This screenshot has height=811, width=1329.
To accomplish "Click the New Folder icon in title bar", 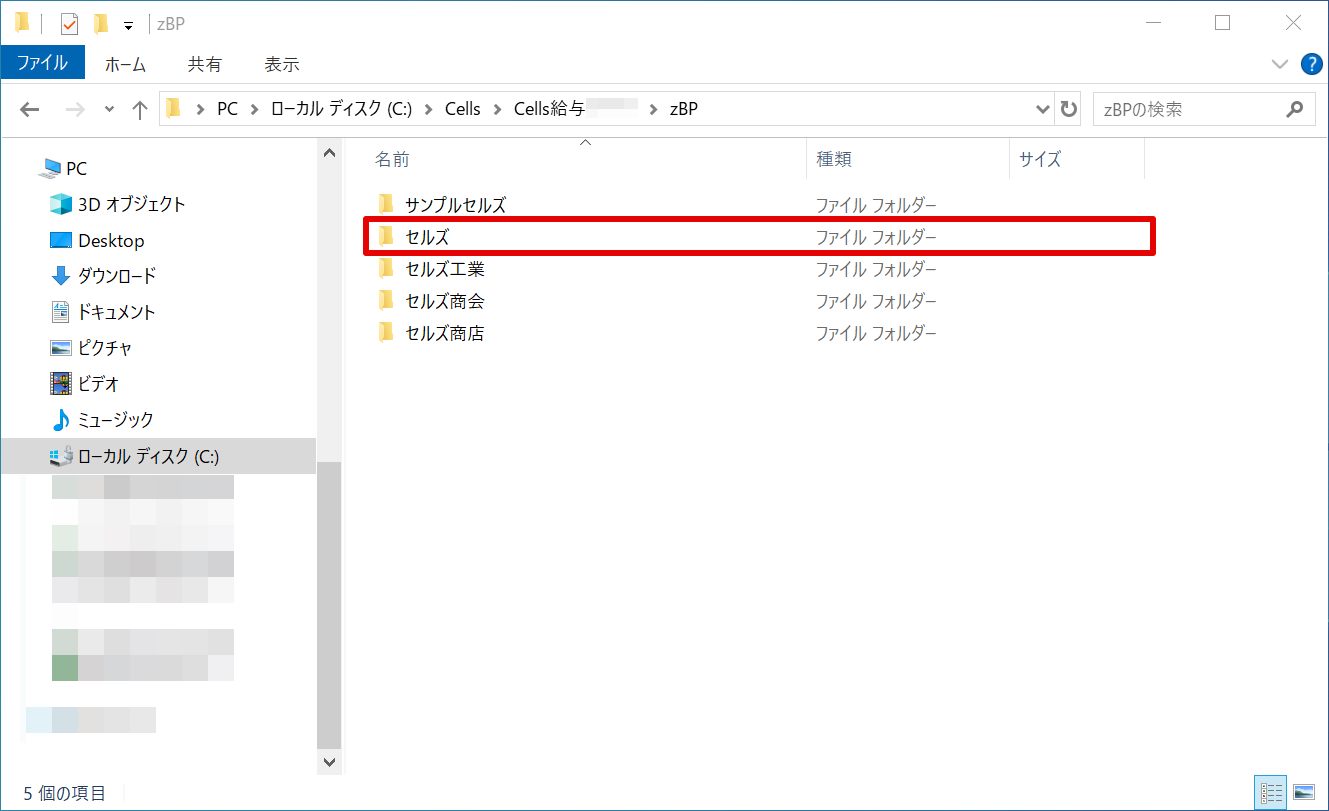I will [100, 23].
